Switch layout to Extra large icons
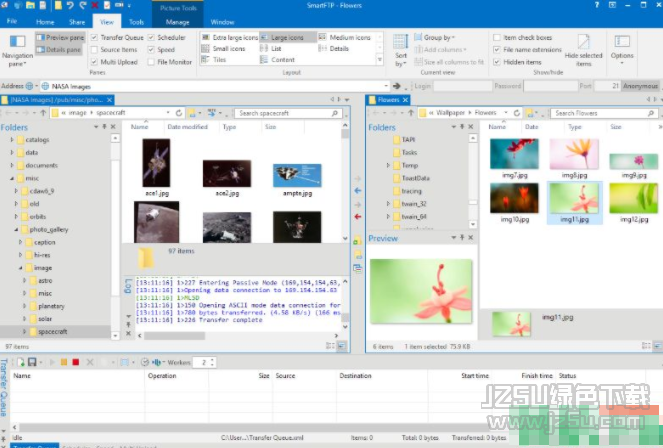663x448 pixels. 230,38
